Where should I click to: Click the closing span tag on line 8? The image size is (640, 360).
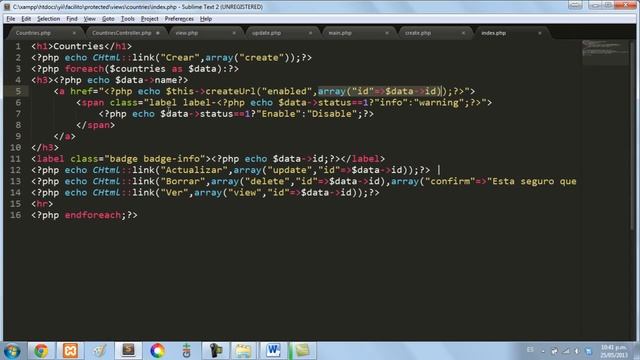(96, 125)
